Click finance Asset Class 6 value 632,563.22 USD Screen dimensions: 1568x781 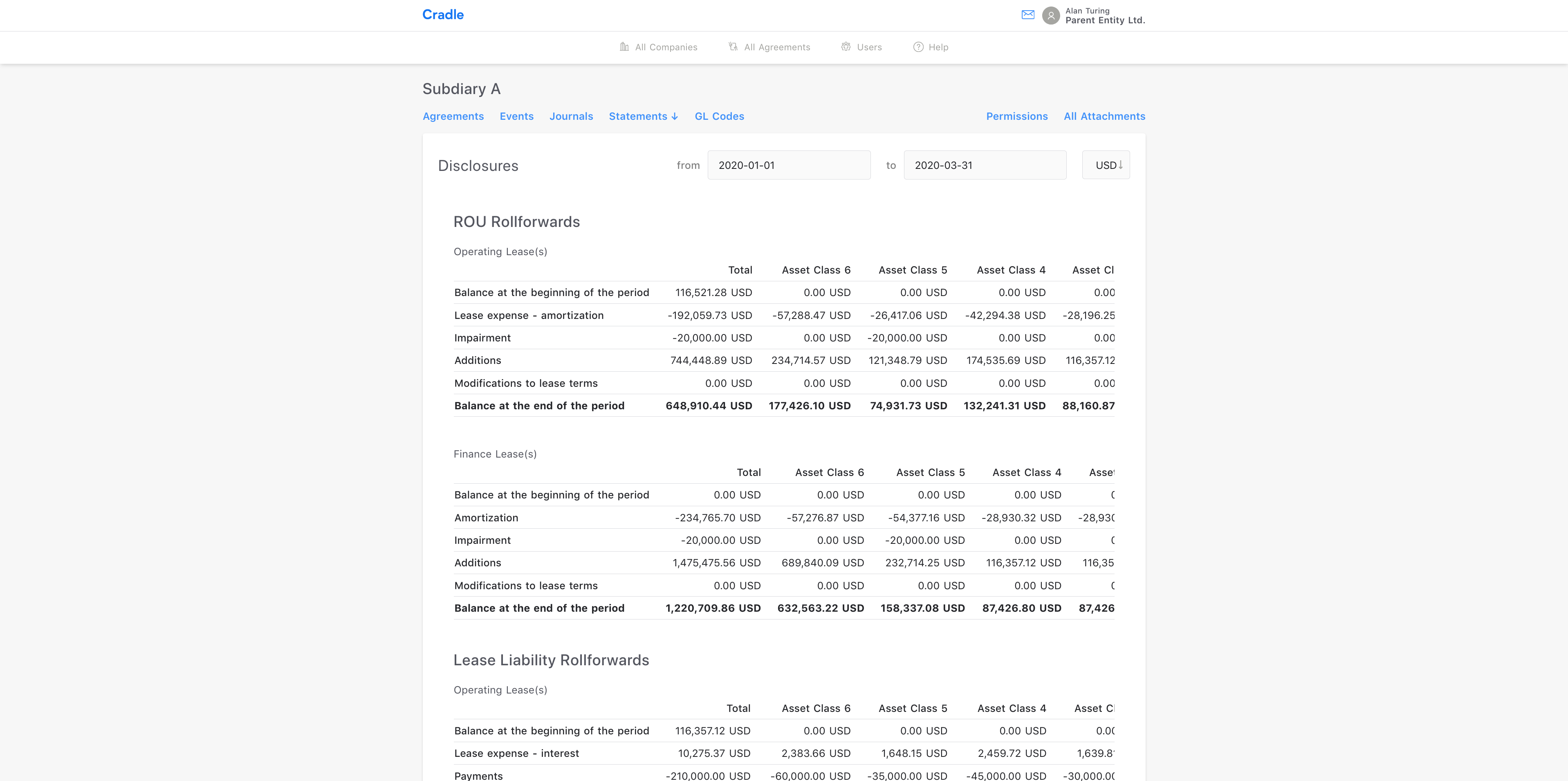(x=821, y=608)
